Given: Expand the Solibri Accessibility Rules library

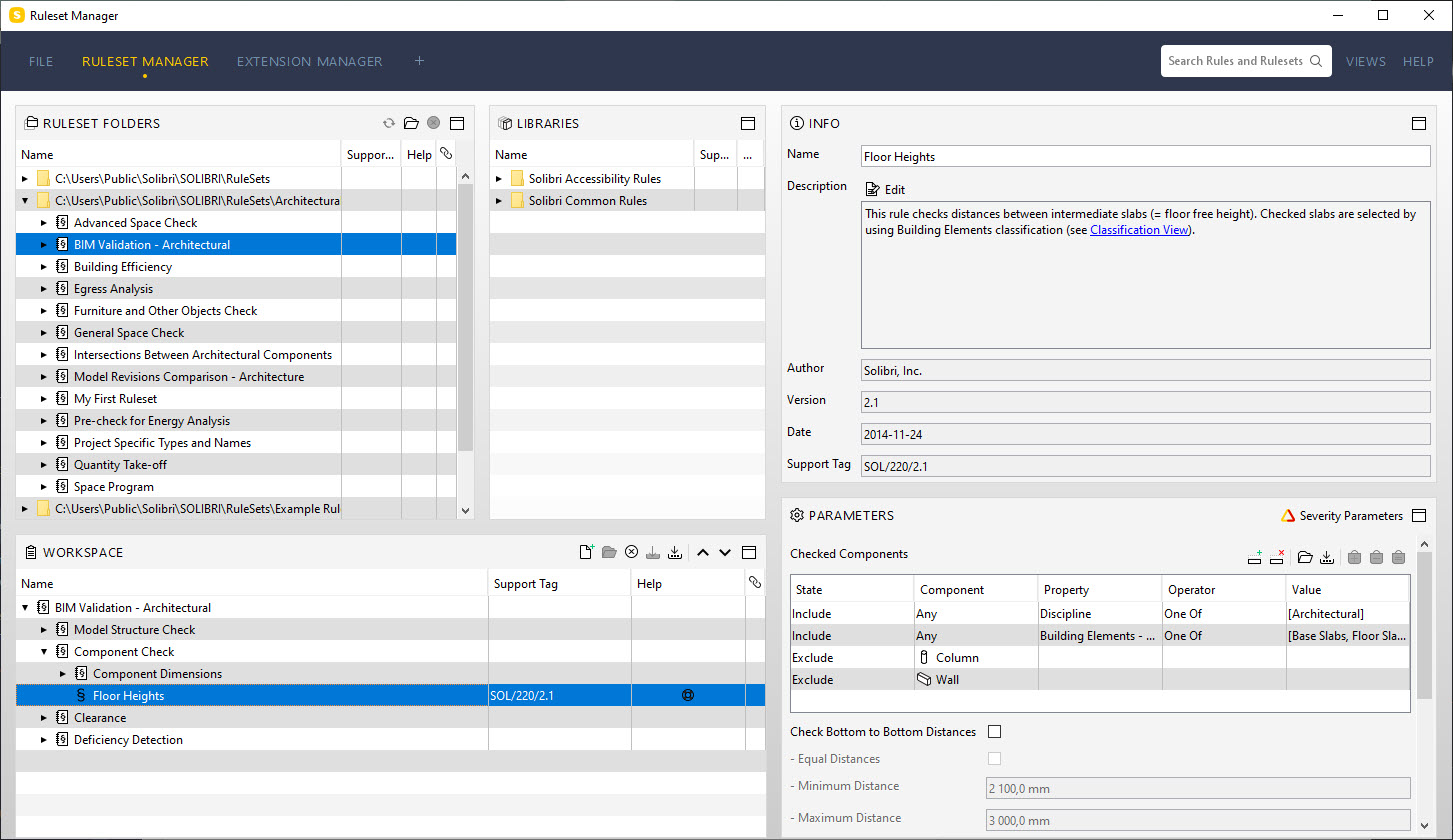Looking at the screenshot, I should 499,179.
